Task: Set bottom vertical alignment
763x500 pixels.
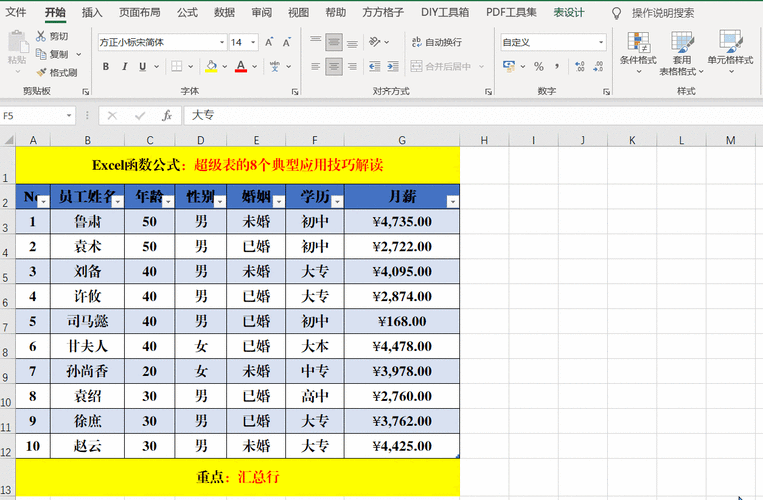Action: pos(352,42)
